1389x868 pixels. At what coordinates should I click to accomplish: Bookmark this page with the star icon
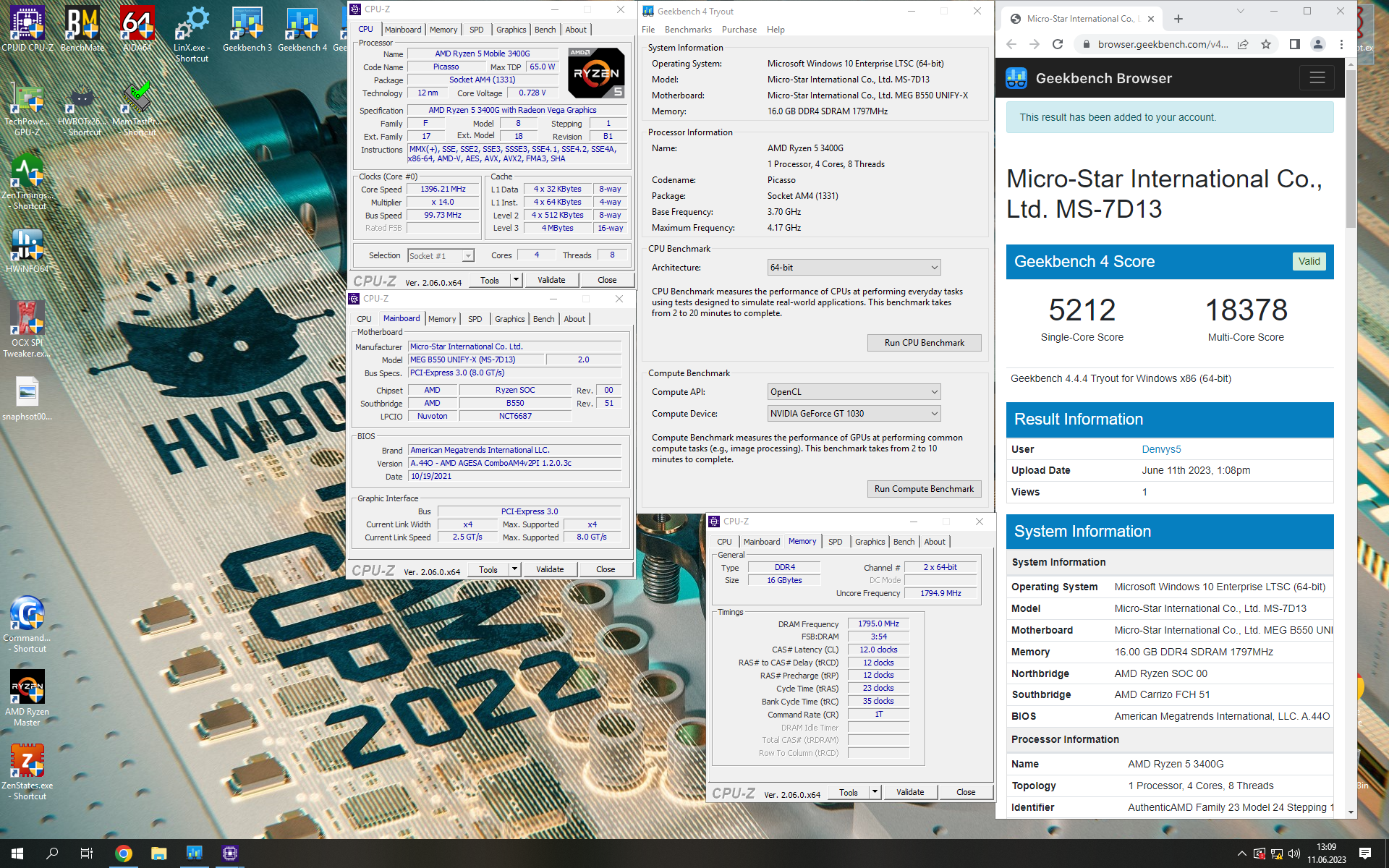click(1266, 44)
